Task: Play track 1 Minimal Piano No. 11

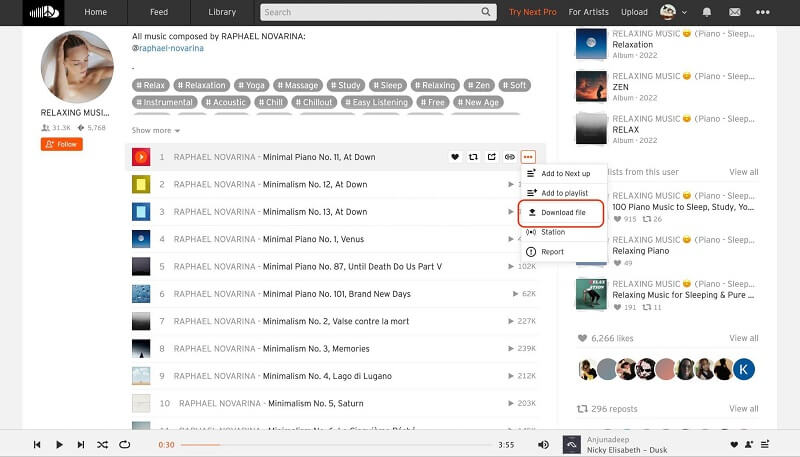Action: (x=141, y=157)
